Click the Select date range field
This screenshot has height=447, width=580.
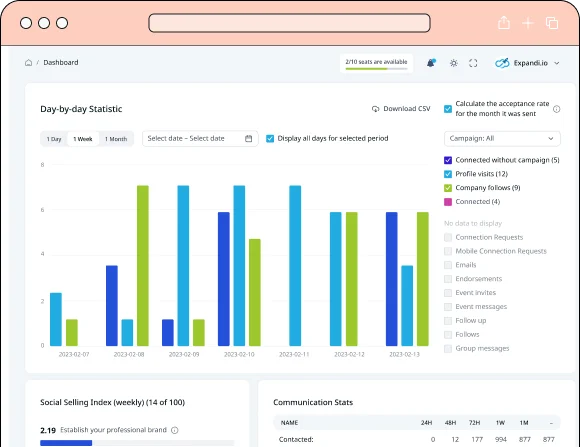tap(200, 138)
